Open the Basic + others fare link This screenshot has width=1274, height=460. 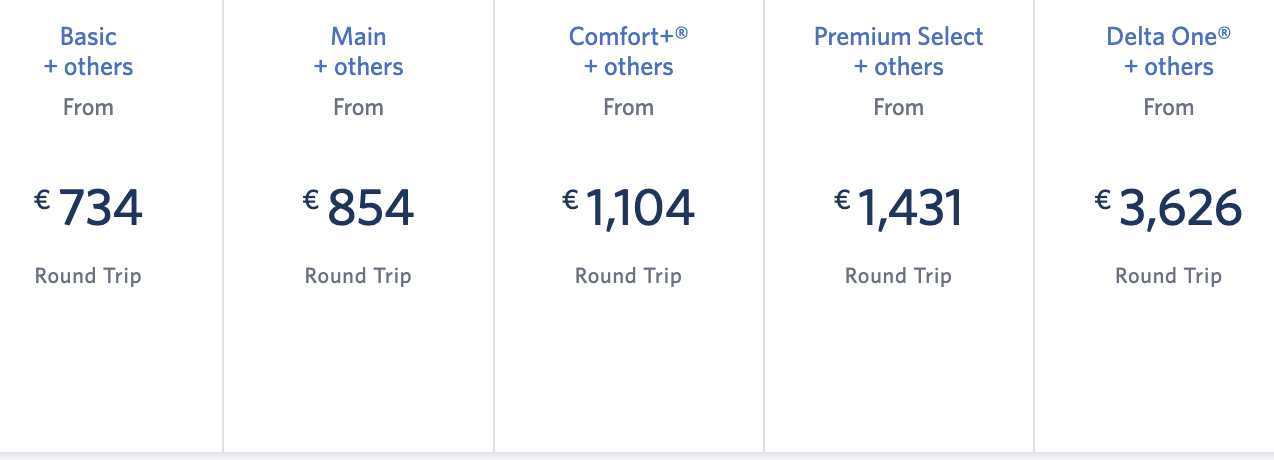[88, 52]
